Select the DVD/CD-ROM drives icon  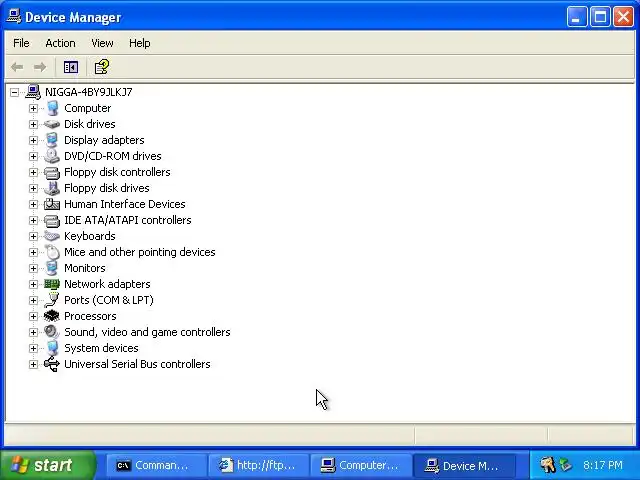[x=52, y=156]
